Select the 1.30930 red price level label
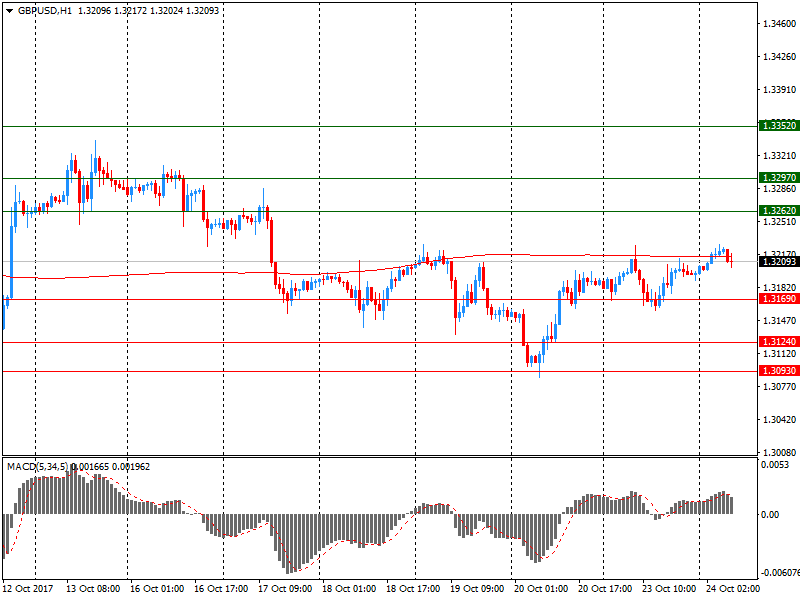This screenshot has width=800, height=600. pyautogui.click(x=778, y=370)
